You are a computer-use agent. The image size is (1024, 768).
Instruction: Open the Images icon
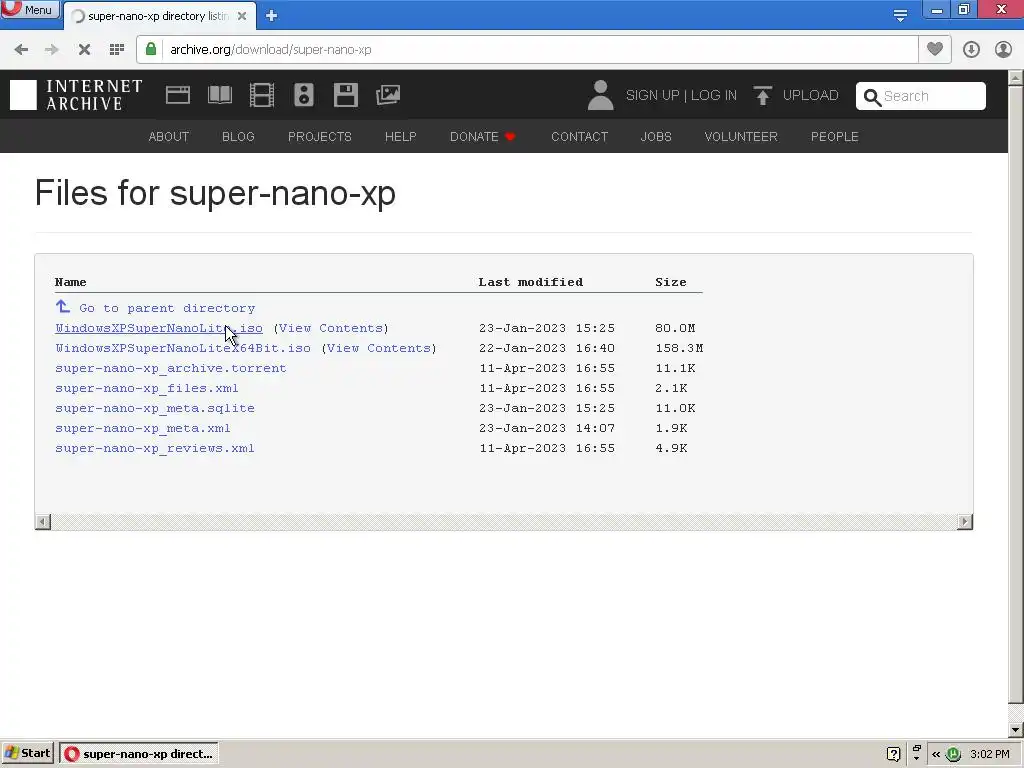388,95
